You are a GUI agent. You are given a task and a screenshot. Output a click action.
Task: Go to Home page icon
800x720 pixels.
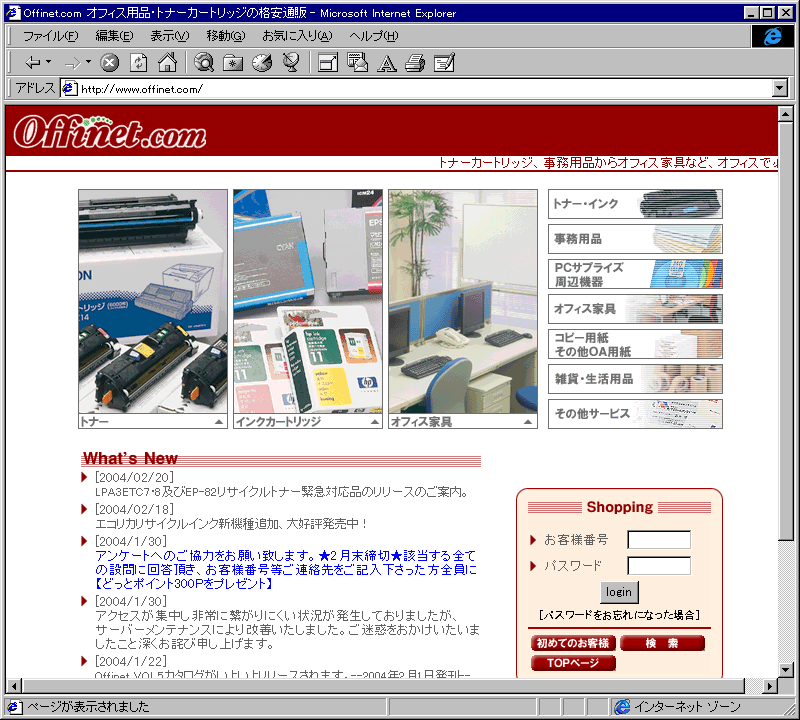click(x=167, y=62)
